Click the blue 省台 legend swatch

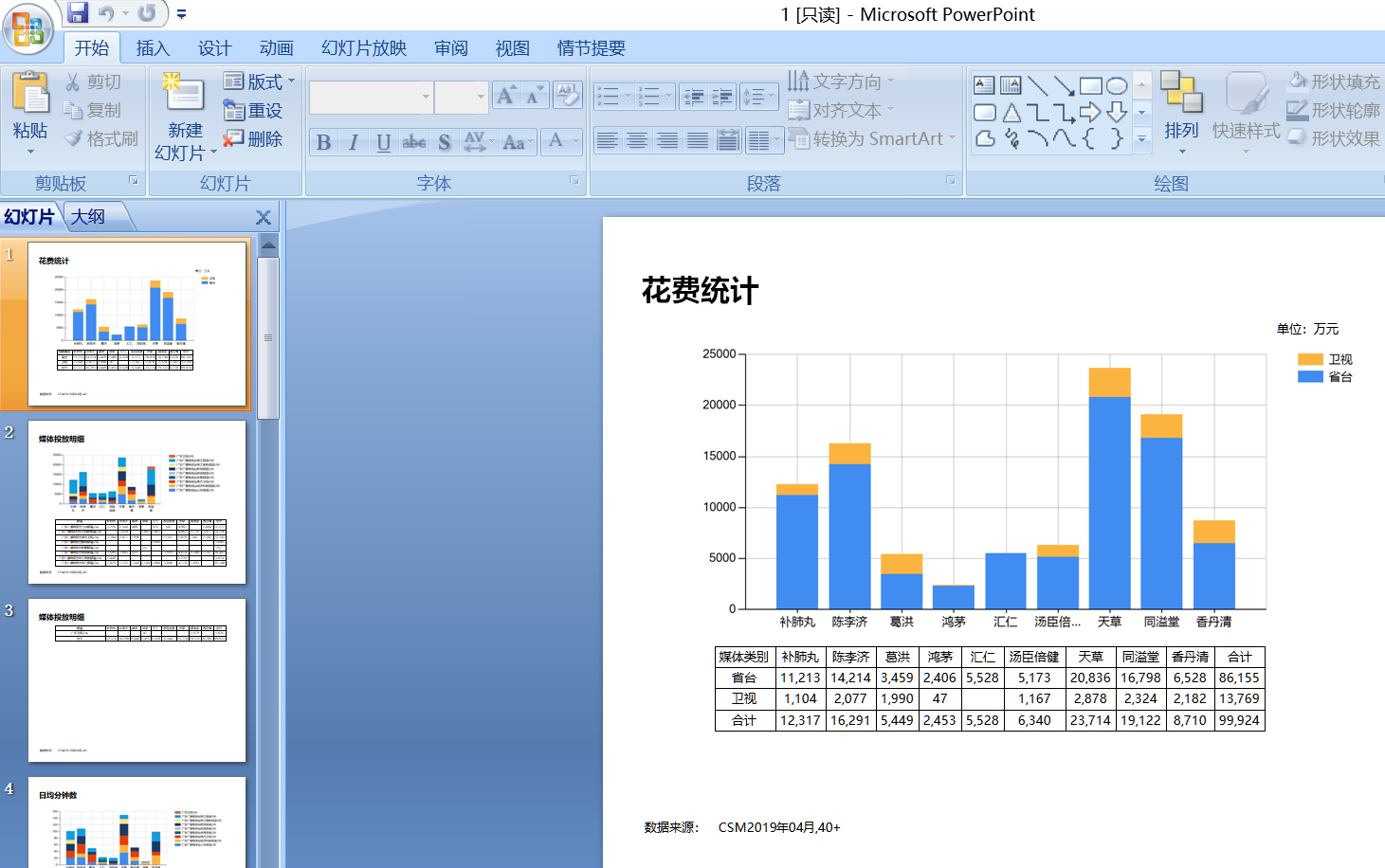pos(1310,376)
